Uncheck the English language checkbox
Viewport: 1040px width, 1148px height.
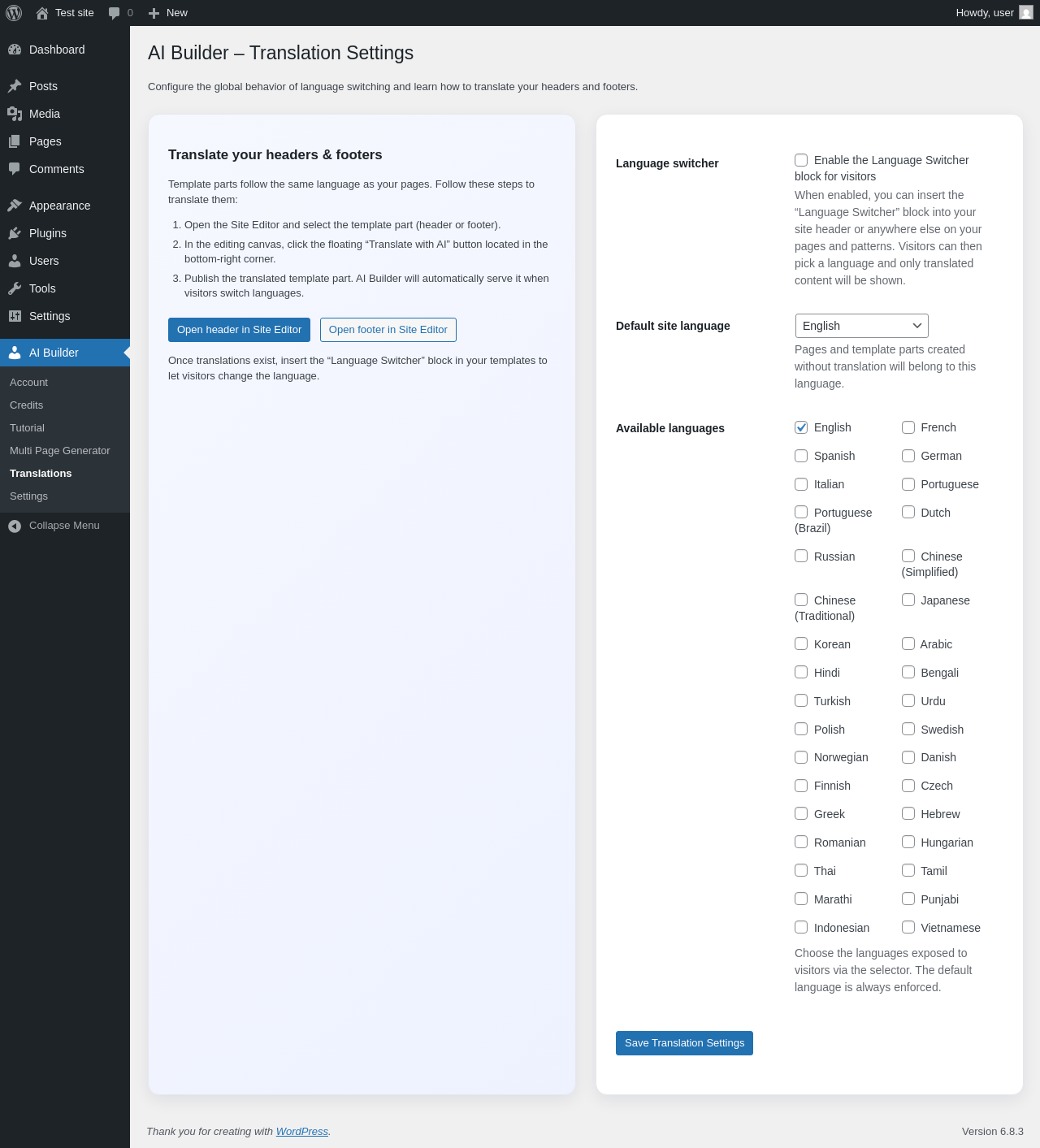pos(801,427)
